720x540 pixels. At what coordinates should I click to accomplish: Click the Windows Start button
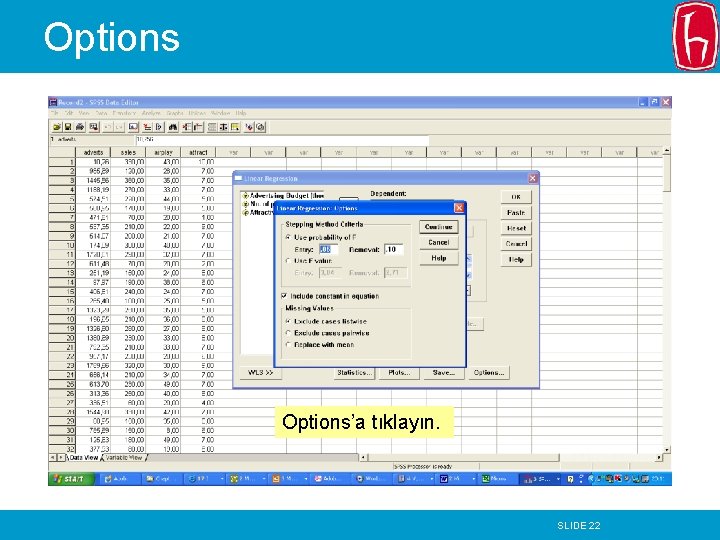tap(71, 479)
